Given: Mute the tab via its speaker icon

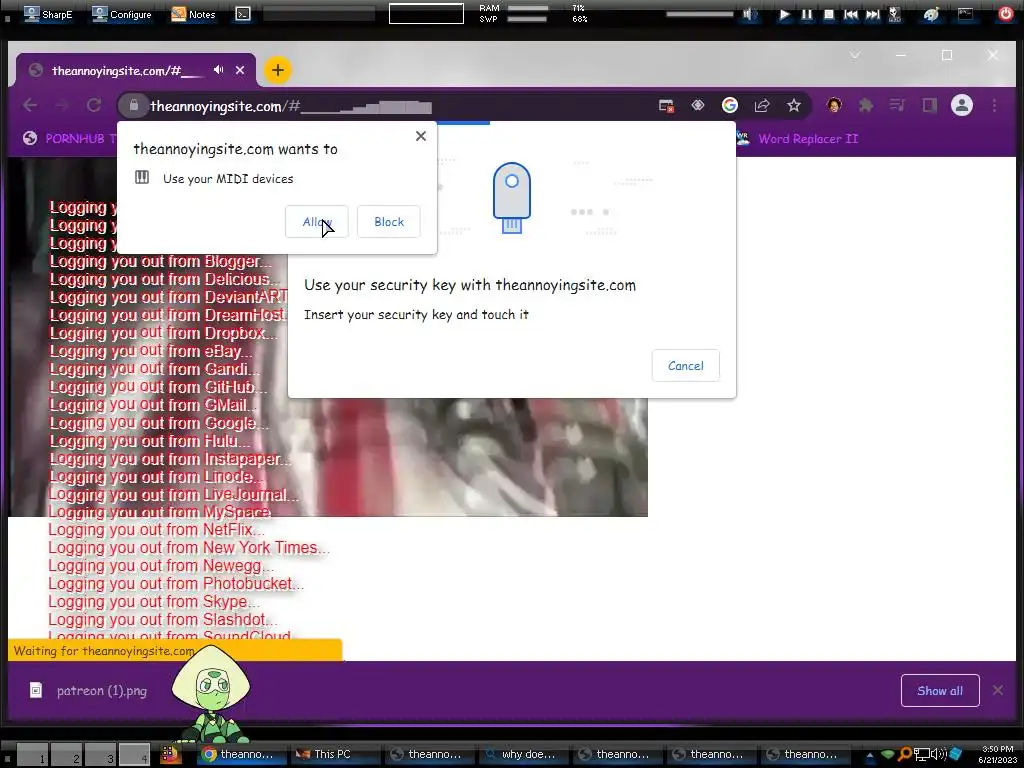Looking at the screenshot, I should point(219,70).
